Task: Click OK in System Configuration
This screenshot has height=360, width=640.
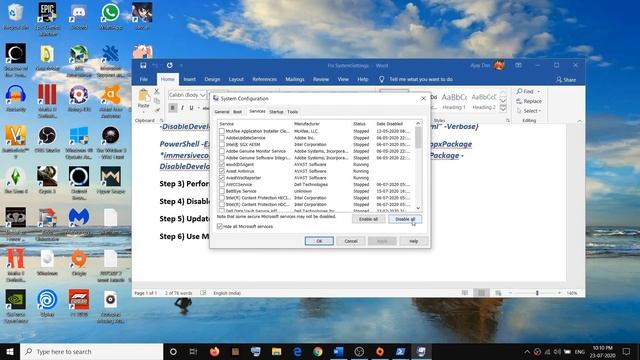Action: tap(319, 241)
